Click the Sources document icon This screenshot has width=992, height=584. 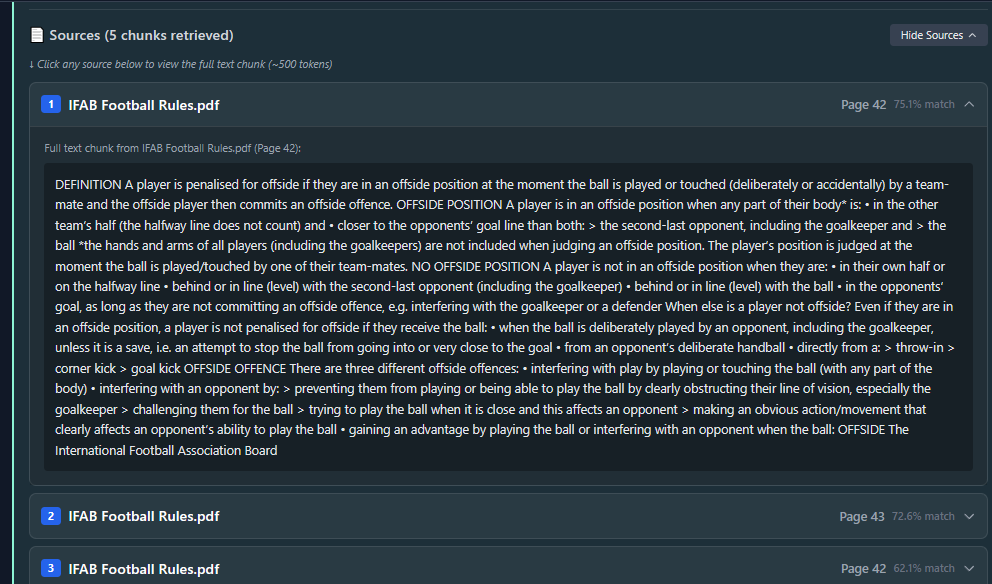point(37,36)
